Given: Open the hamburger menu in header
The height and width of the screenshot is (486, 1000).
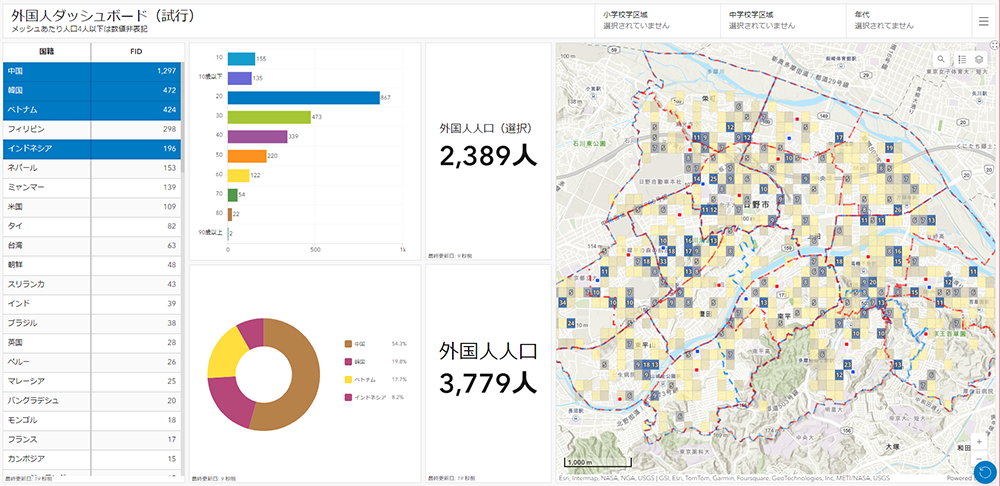Looking at the screenshot, I should (x=984, y=20).
